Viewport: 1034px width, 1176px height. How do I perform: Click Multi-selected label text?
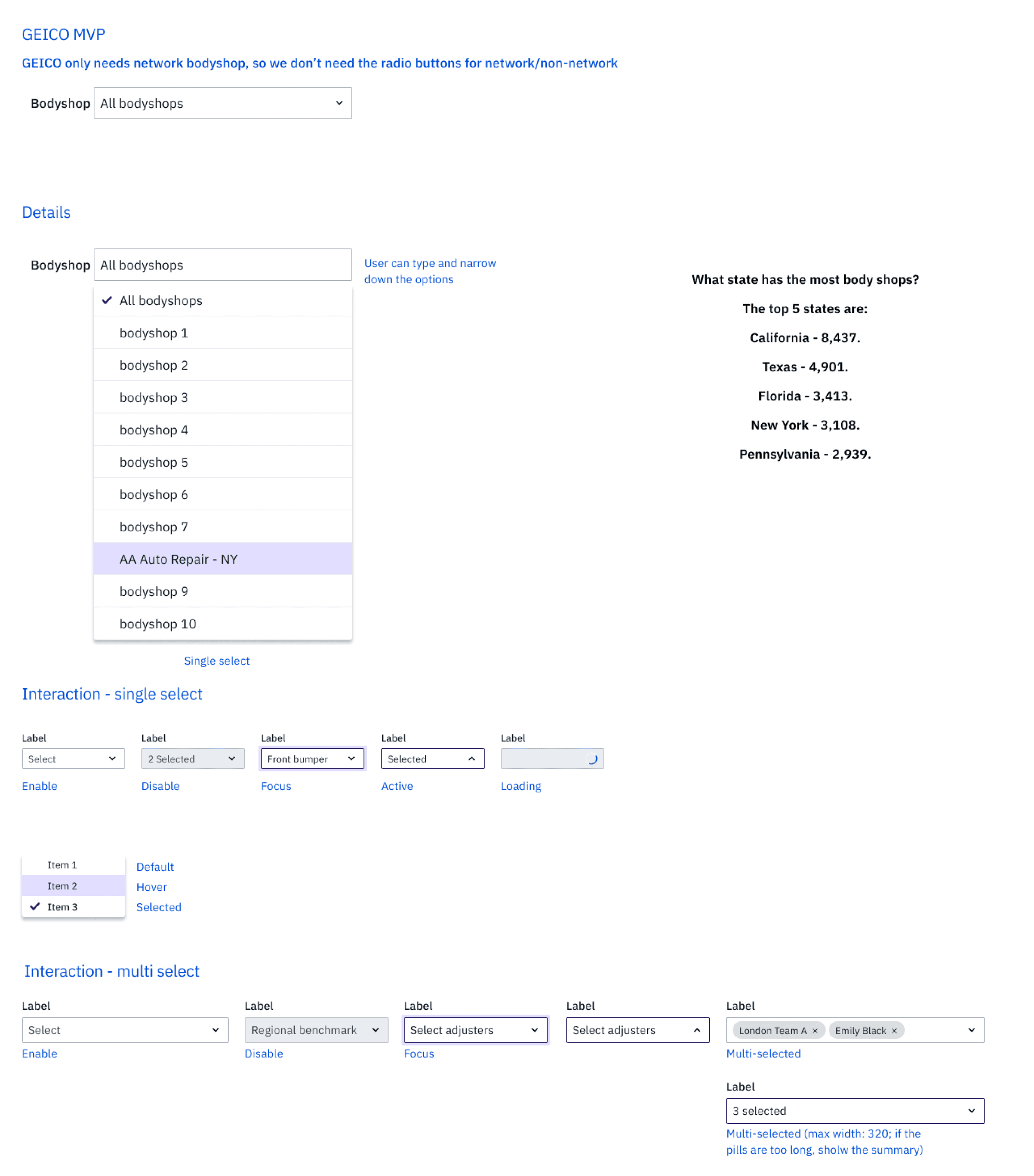pyautogui.click(x=763, y=1053)
